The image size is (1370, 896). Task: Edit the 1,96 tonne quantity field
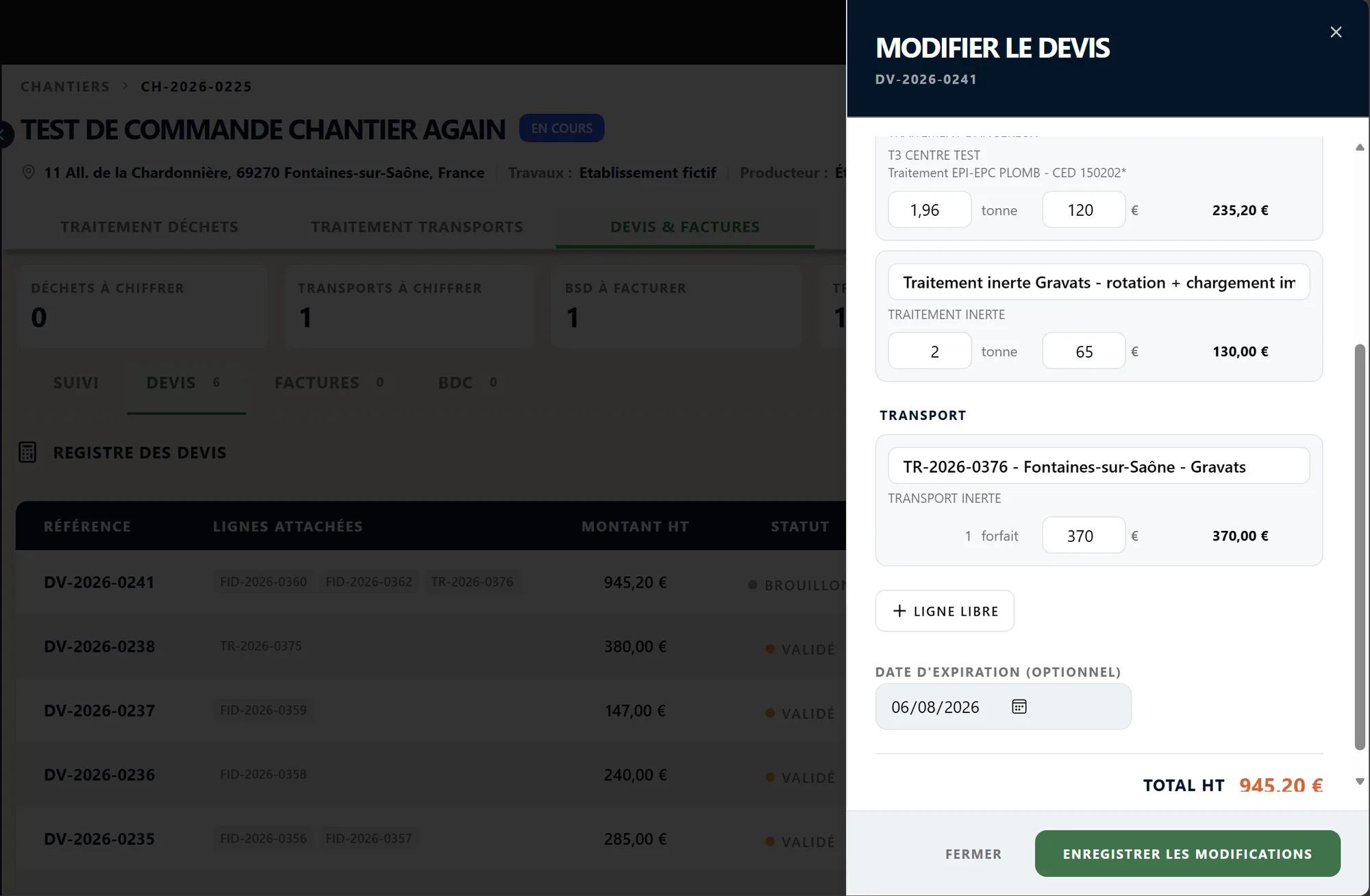coord(930,210)
